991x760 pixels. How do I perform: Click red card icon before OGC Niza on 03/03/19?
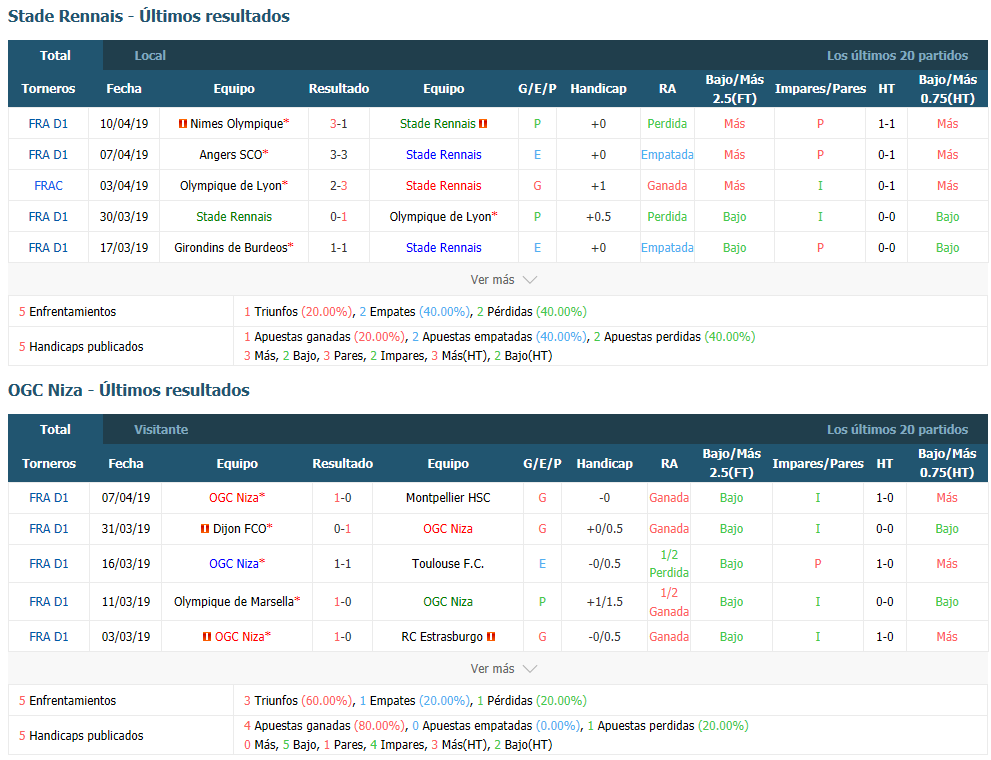pos(207,637)
